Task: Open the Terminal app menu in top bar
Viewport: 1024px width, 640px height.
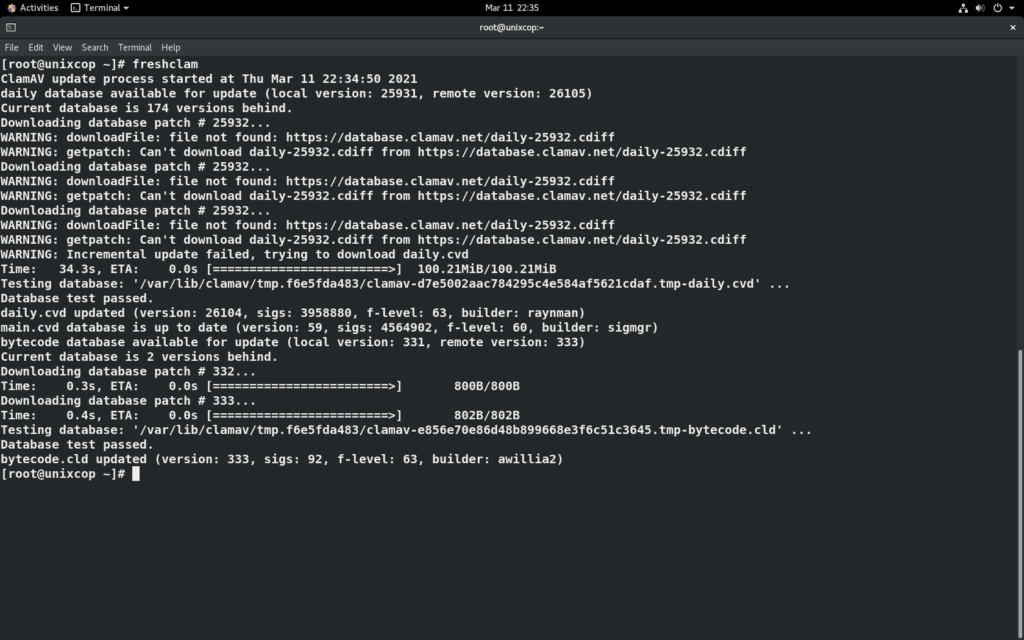Action: point(100,8)
